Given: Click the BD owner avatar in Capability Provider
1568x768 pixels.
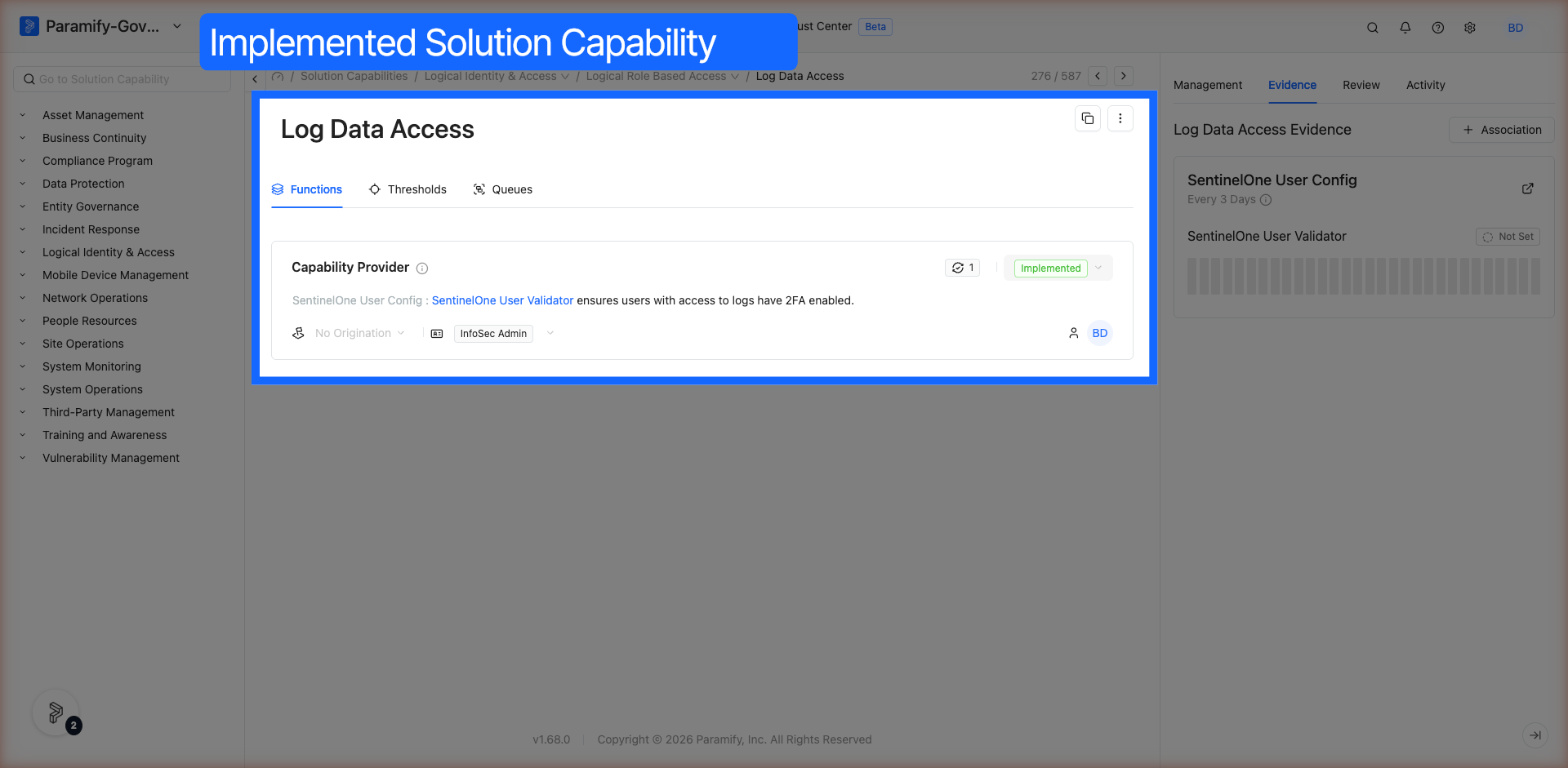Looking at the screenshot, I should [1100, 333].
